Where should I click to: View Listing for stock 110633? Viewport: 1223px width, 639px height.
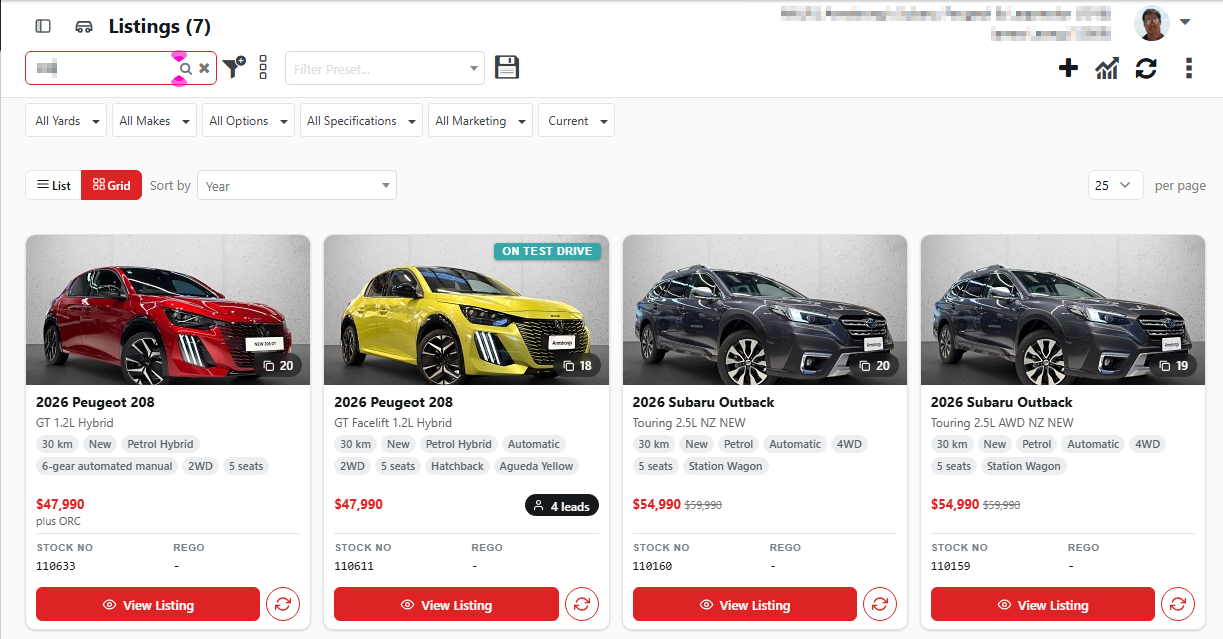pyautogui.click(x=148, y=605)
